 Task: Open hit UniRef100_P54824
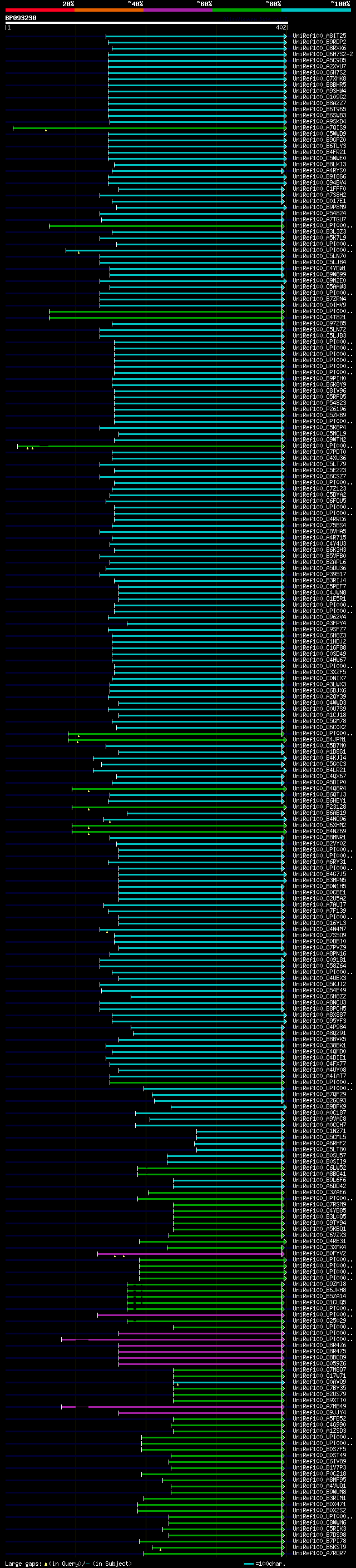click(319, 214)
